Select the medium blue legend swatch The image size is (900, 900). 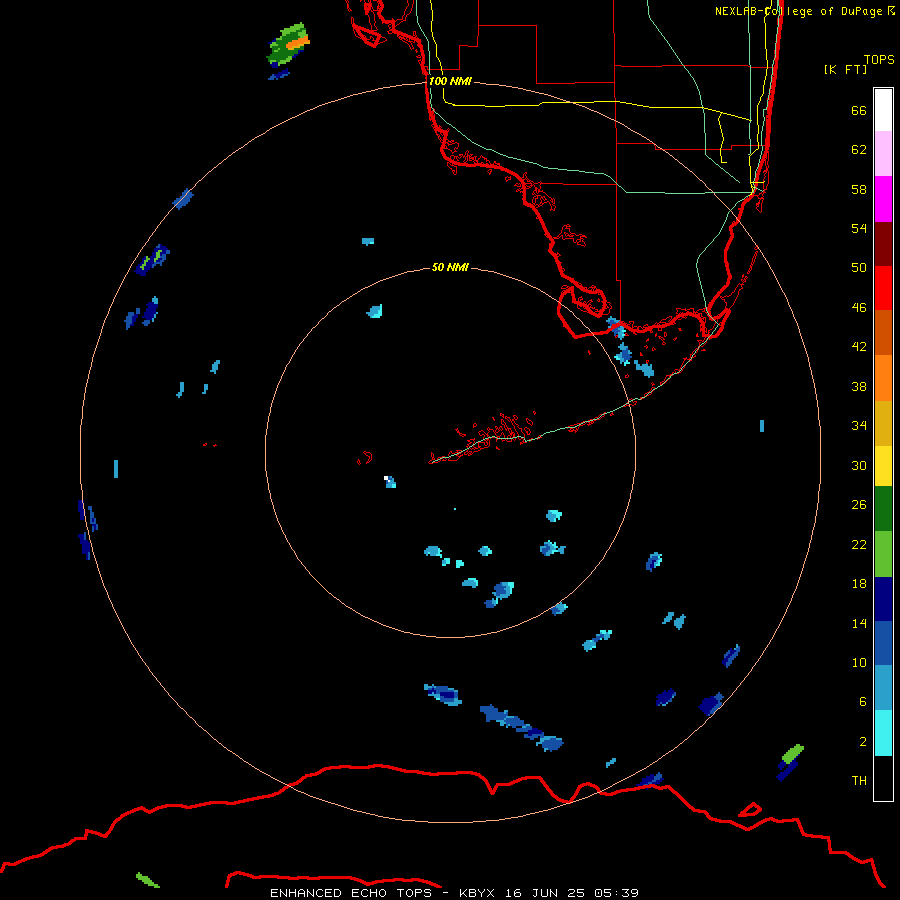click(x=883, y=643)
